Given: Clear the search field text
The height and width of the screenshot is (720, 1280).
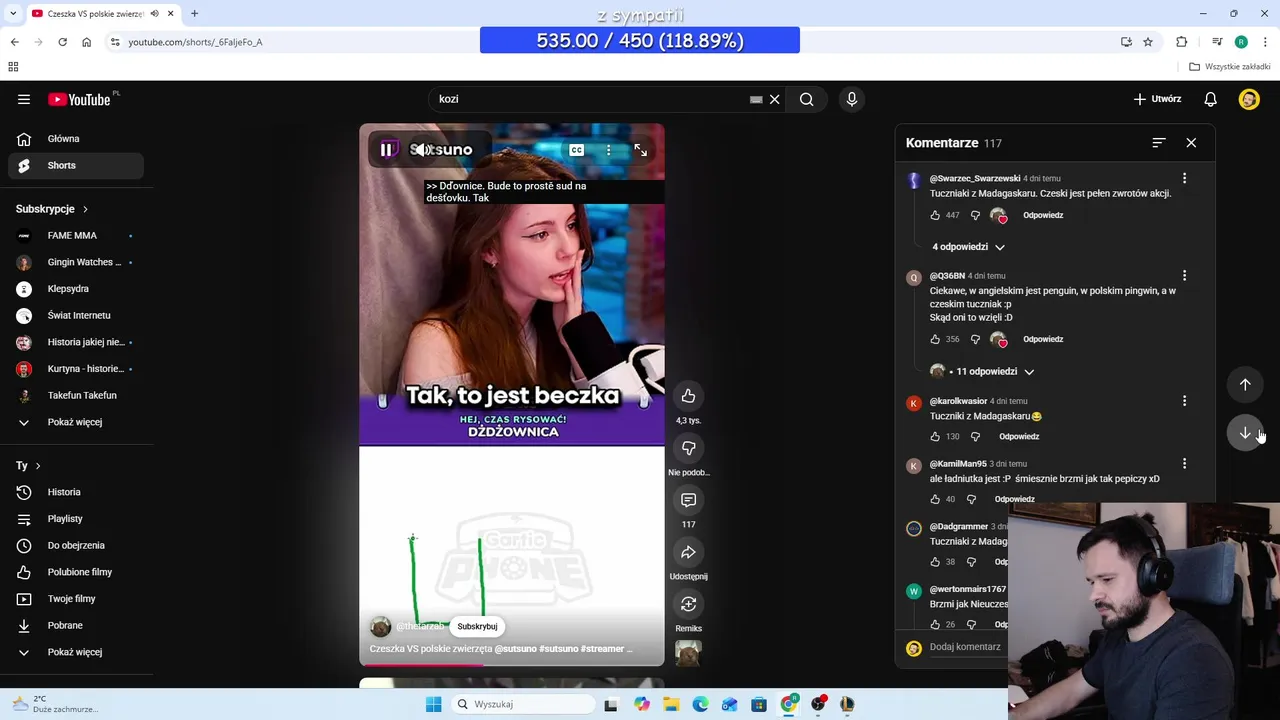Looking at the screenshot, I should 774,99.
